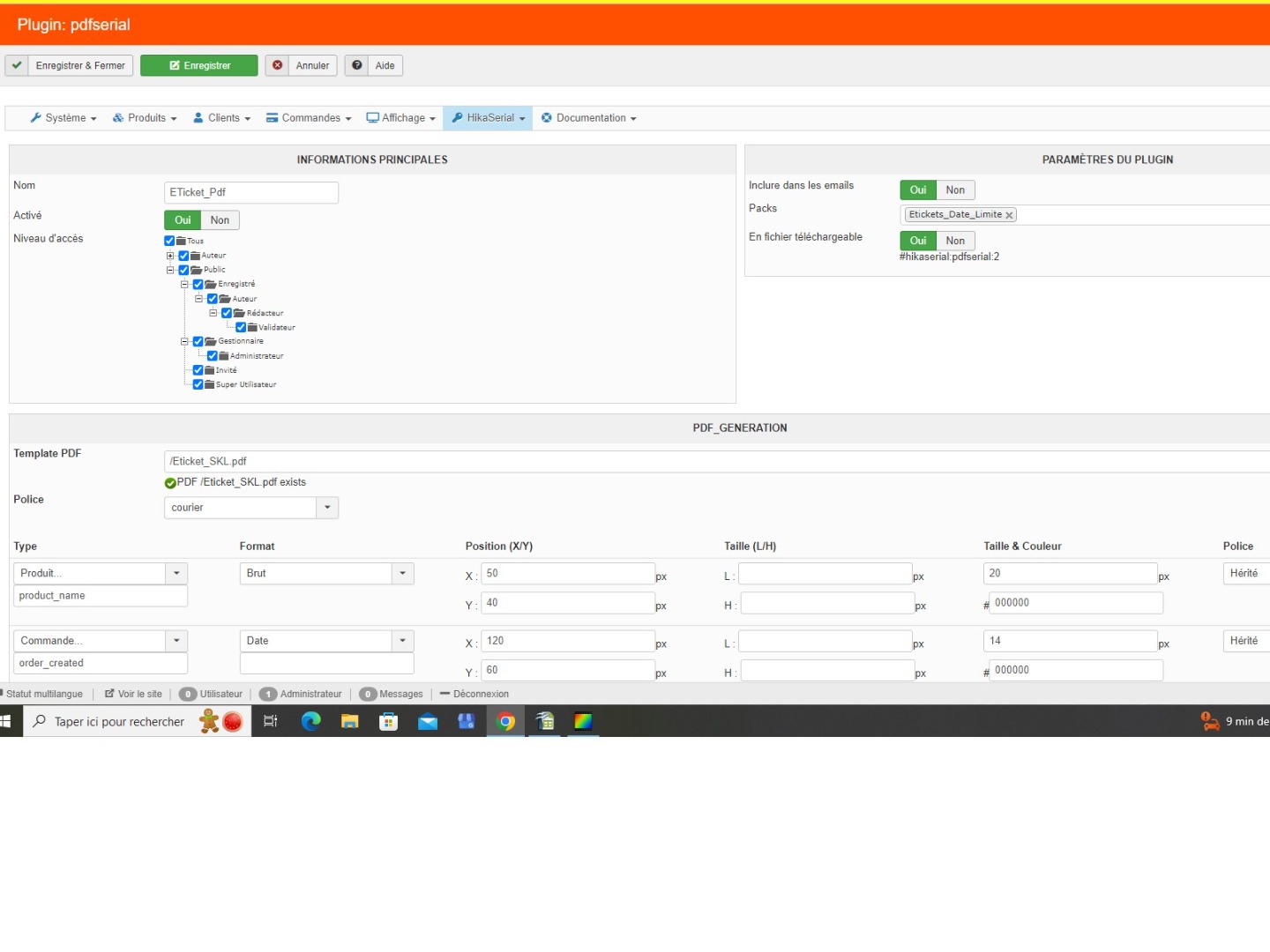Open the Mail app from the taskbar
This screenshot has height=952, width=1270.
428,721
